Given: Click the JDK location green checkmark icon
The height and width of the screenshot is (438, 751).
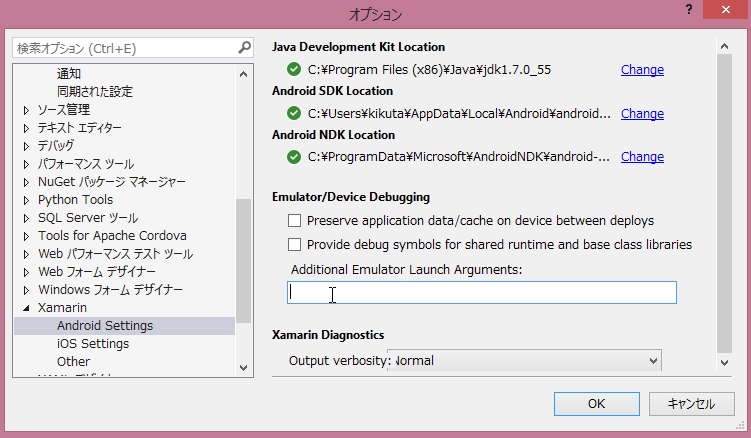Looking at the screenshot, I should point(294,69).
